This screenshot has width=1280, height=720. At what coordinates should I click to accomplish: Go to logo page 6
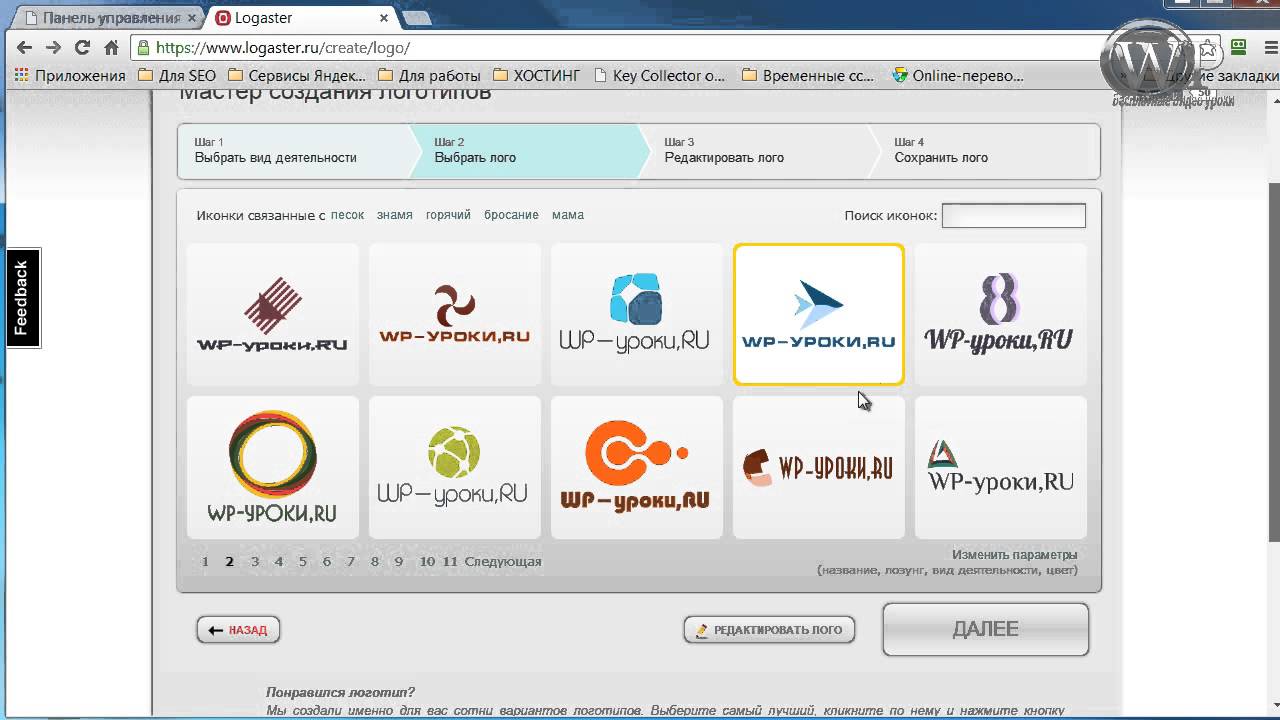(x=327, y=562)
